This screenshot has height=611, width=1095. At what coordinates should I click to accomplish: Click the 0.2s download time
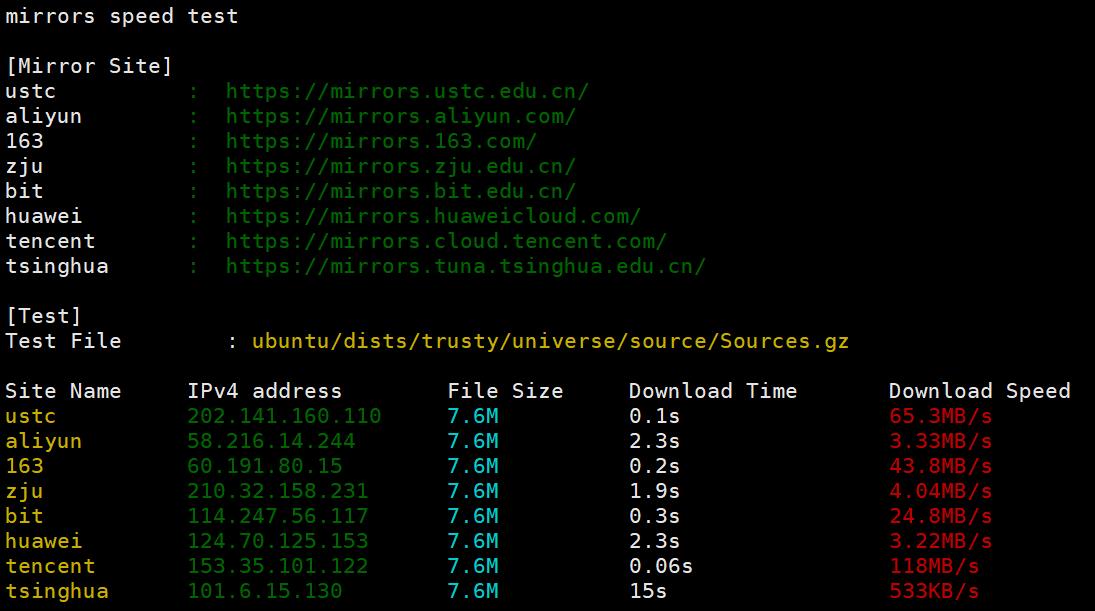pyautogui.click(x=654, y=466)
